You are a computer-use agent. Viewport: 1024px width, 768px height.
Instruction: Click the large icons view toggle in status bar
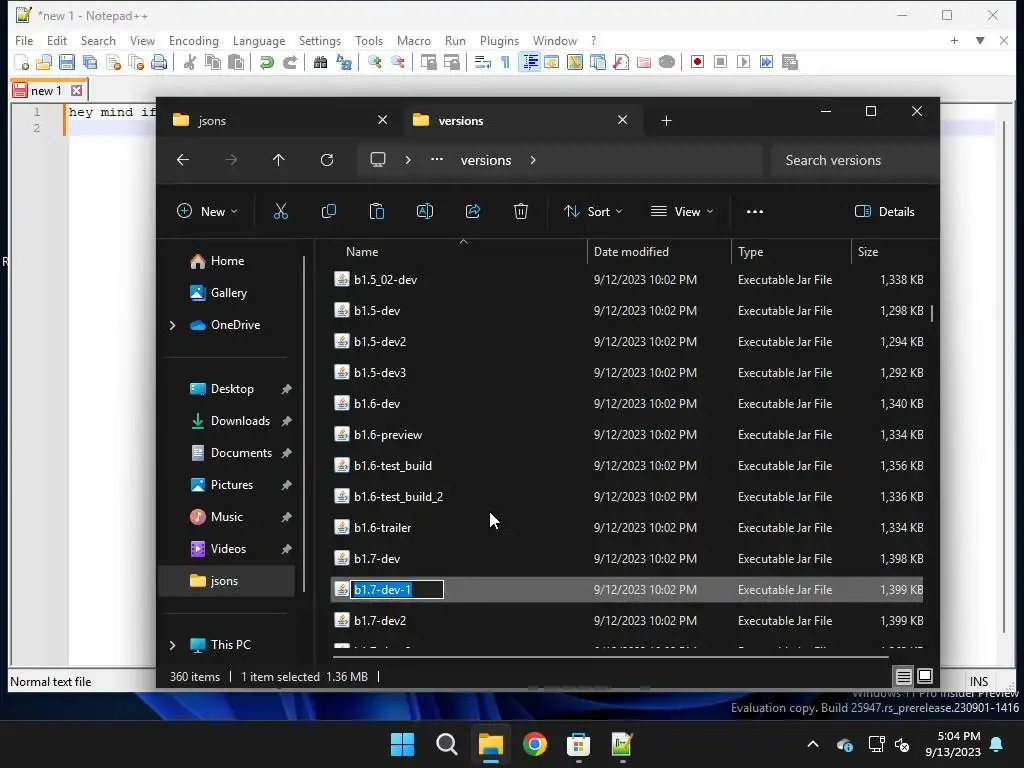[925, 677]
